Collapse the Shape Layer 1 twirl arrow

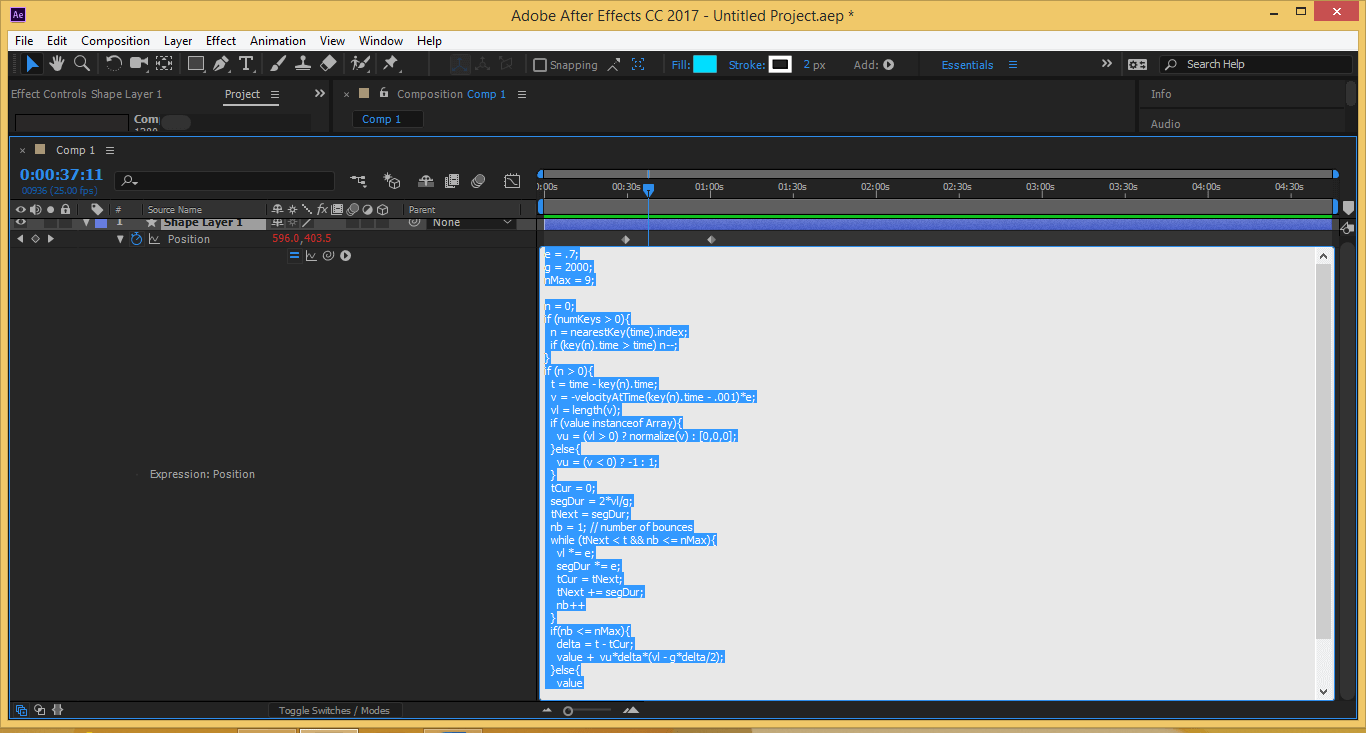88,222
